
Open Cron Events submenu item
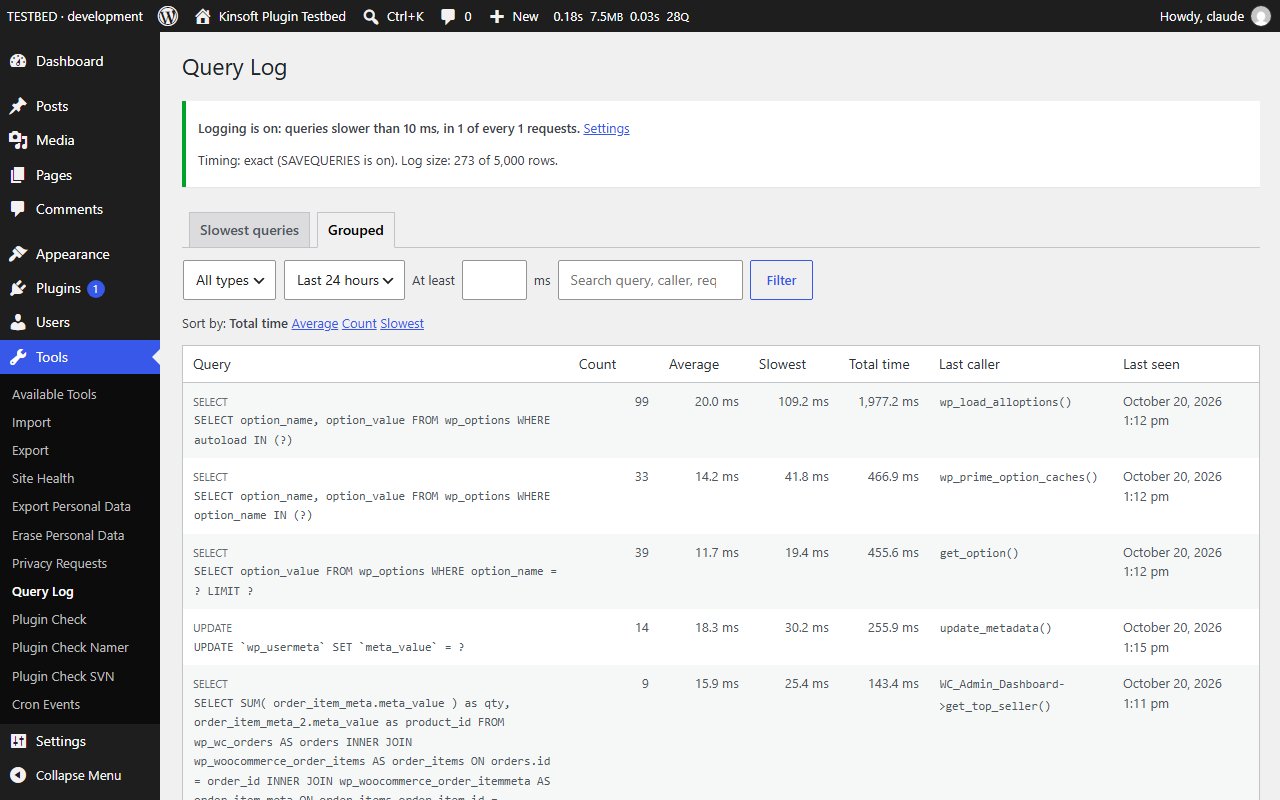pyautogui.click(x=46, y=704)
